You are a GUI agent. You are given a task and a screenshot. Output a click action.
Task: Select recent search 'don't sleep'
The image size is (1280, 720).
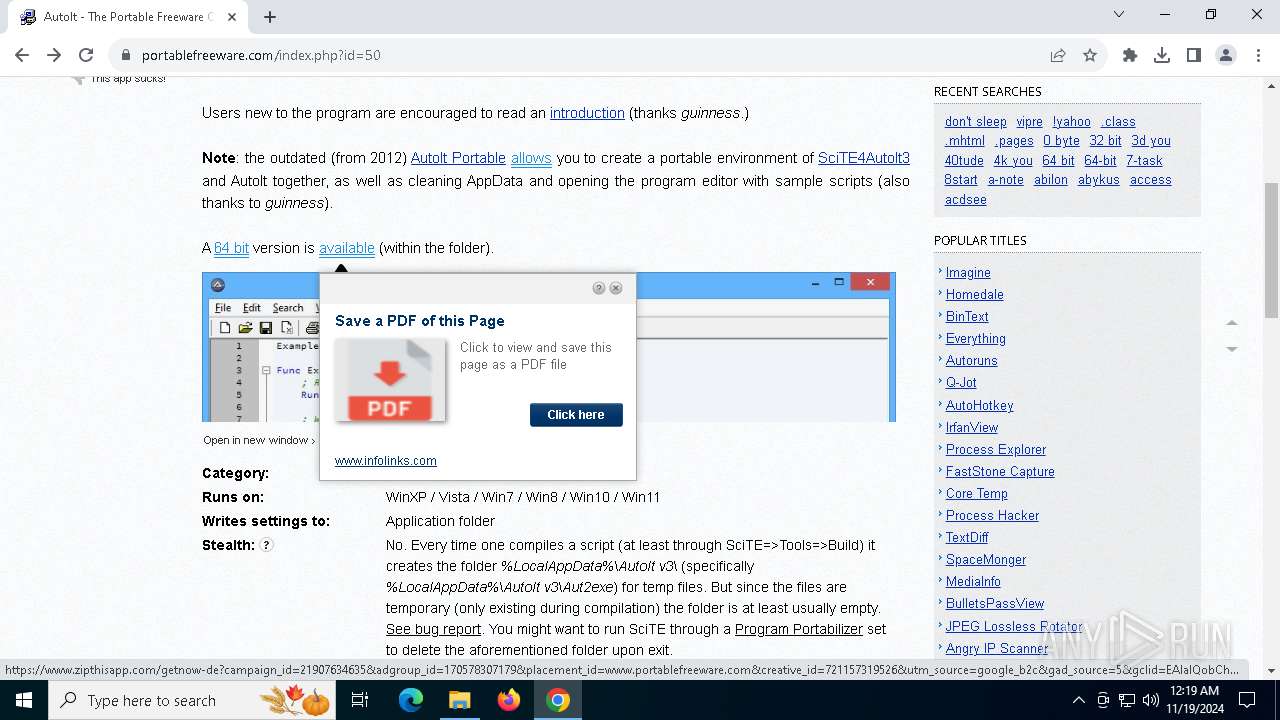(976, 122)
